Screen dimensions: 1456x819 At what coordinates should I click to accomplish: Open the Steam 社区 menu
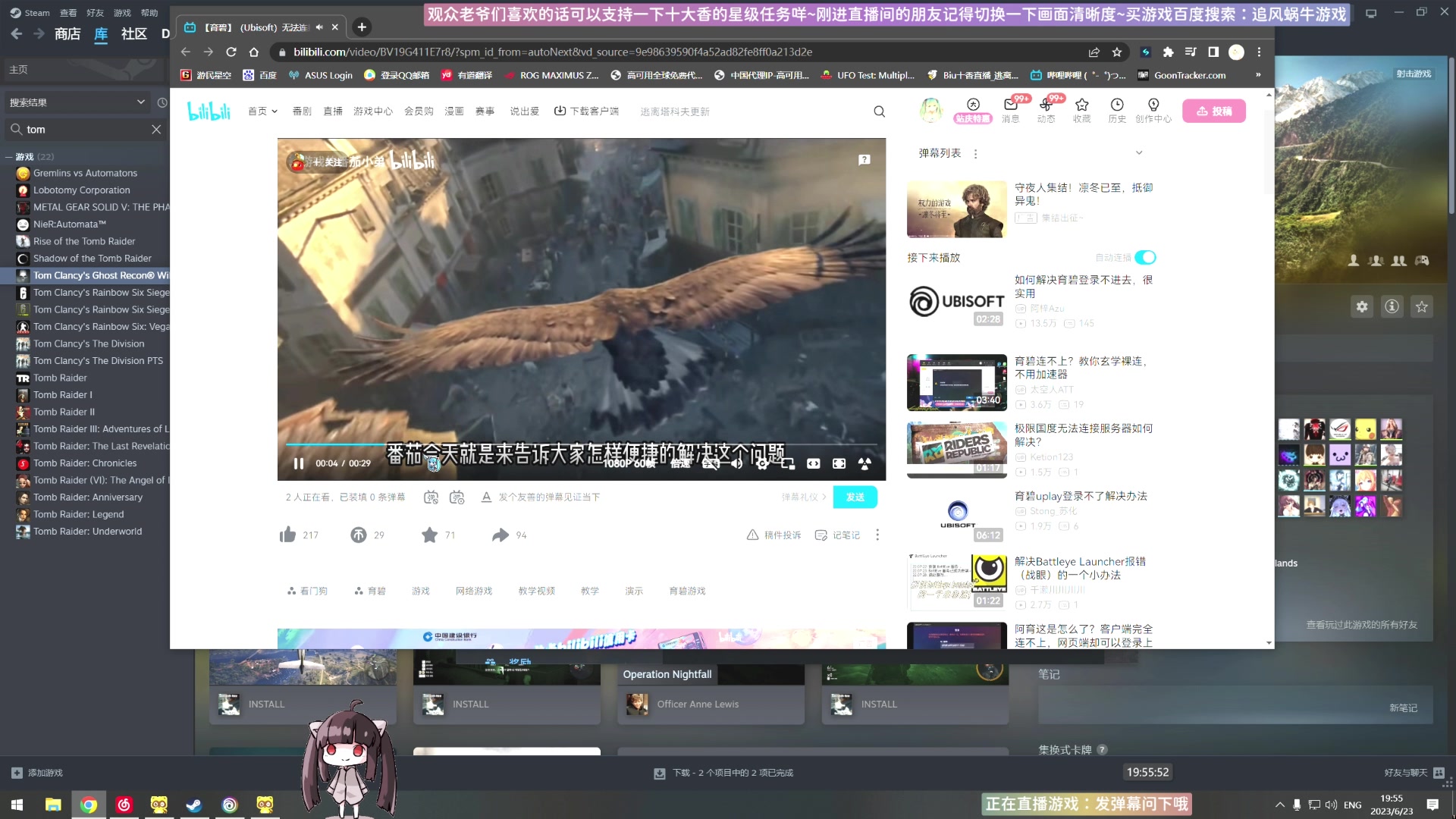point(133,34)
